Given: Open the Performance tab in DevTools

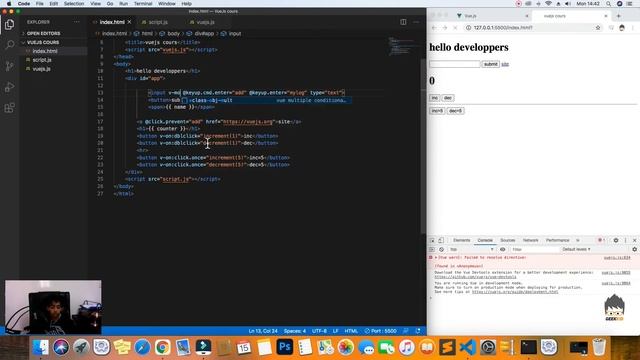Looking at the screenshot, I should 557,240.
